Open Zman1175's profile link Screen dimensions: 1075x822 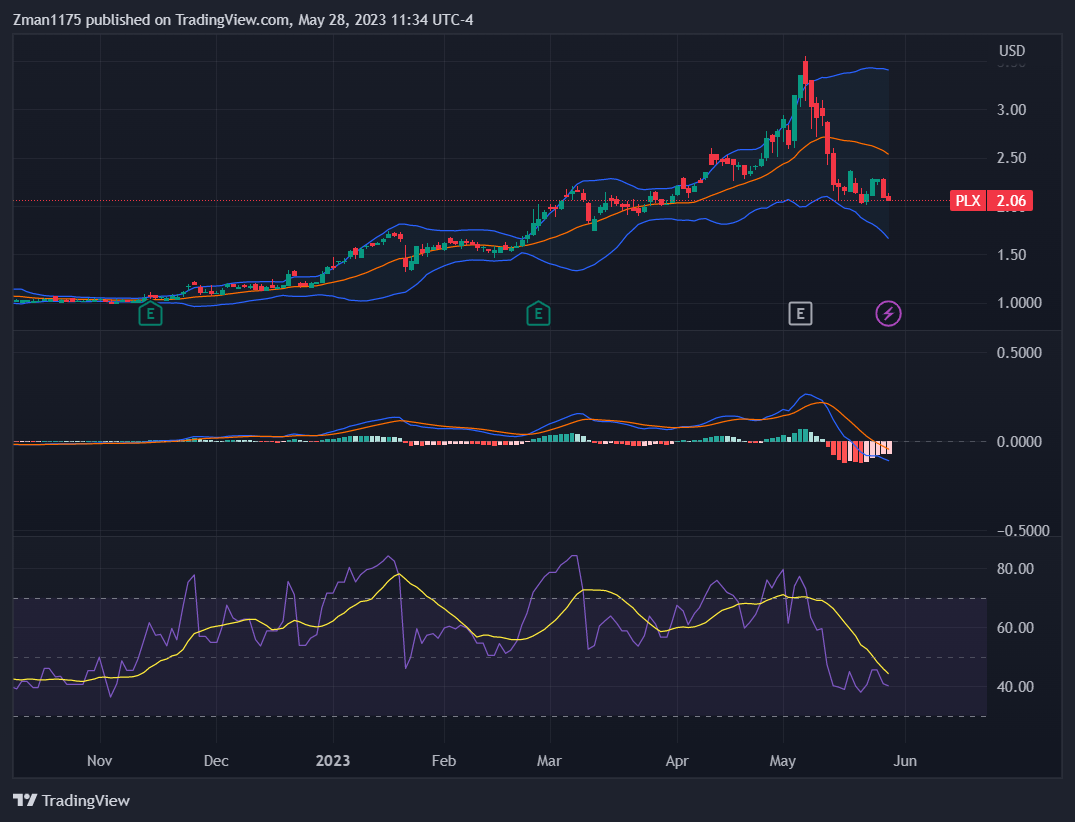45,19
